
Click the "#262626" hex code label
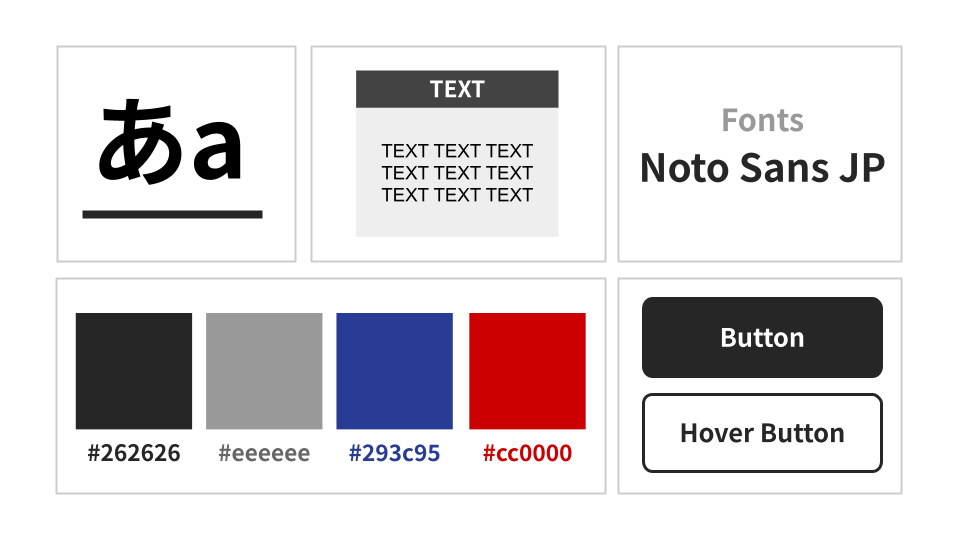(x=134, y=453)
